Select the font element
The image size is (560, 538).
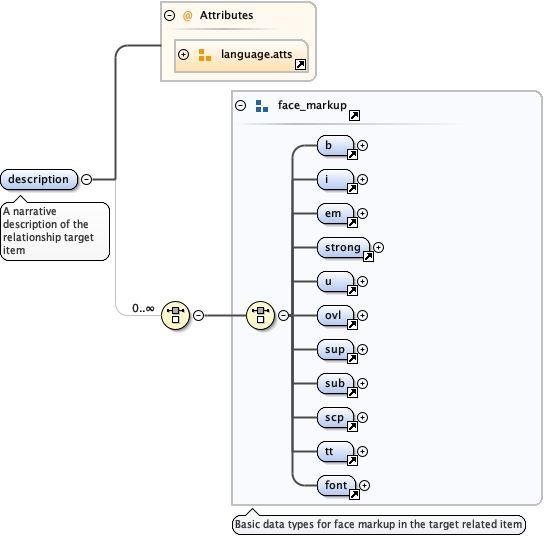(x=336, y=485)
